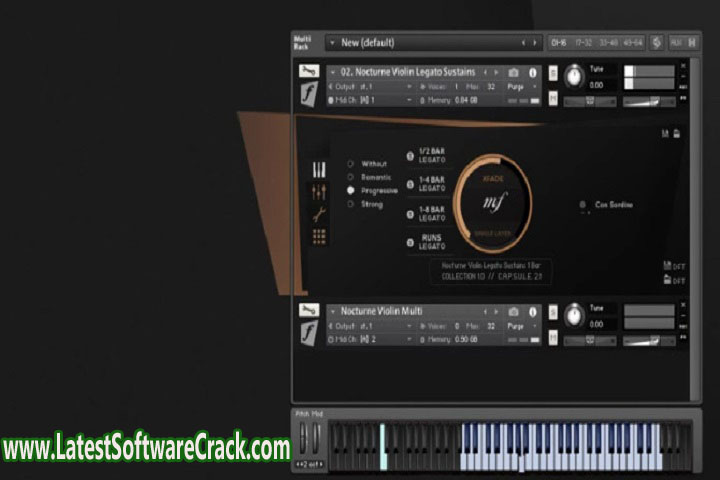Expand Legato Sustains instrument name dropdown
The width and height of the screenshot is (720, 480).
pos(332,73)
